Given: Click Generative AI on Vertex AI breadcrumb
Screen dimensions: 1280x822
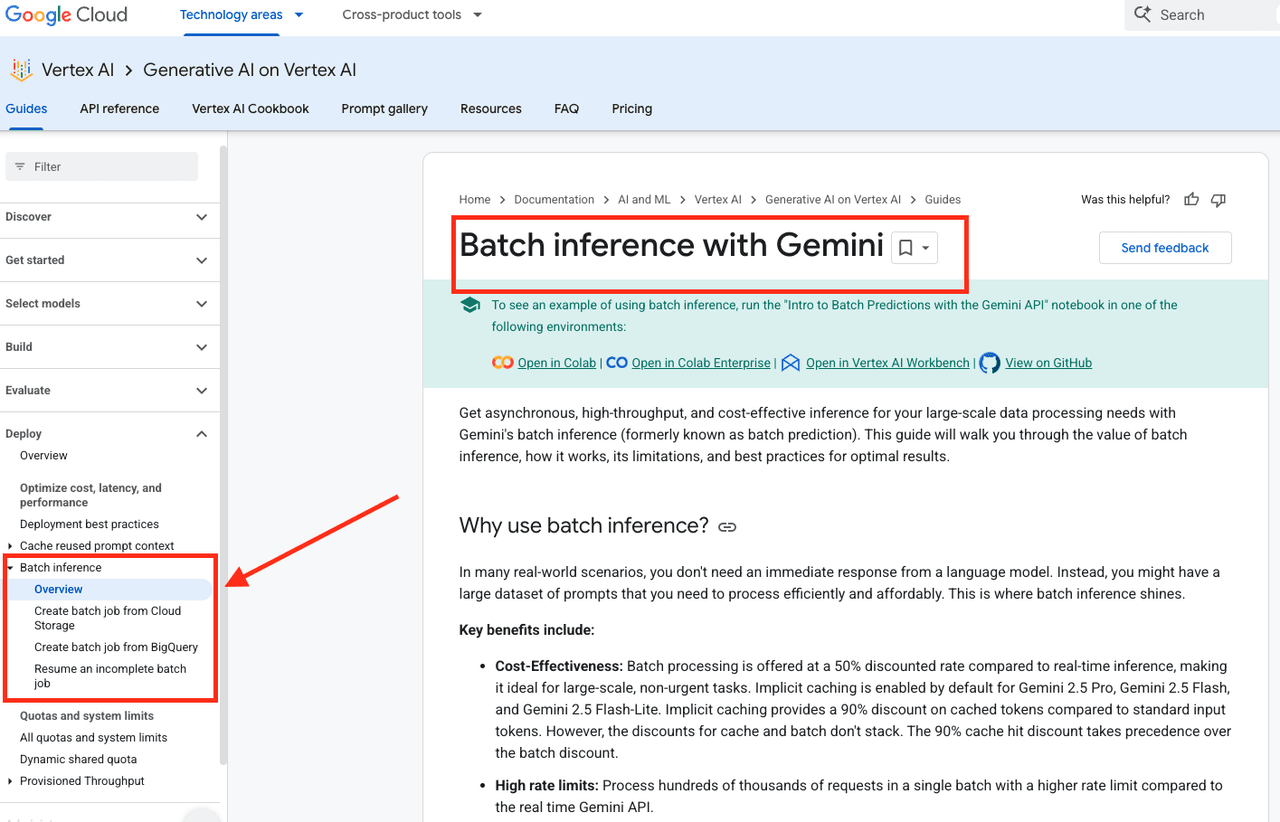Looking at the screenshot, I should point(833,200).
